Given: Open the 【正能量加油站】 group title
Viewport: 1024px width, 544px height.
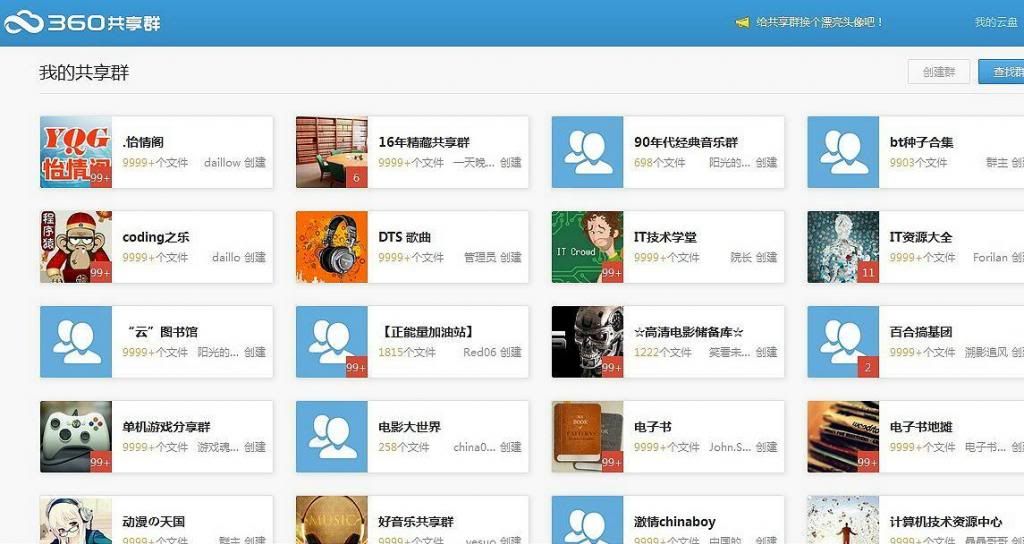Looking at the screenshot, I should click(426, 332).
